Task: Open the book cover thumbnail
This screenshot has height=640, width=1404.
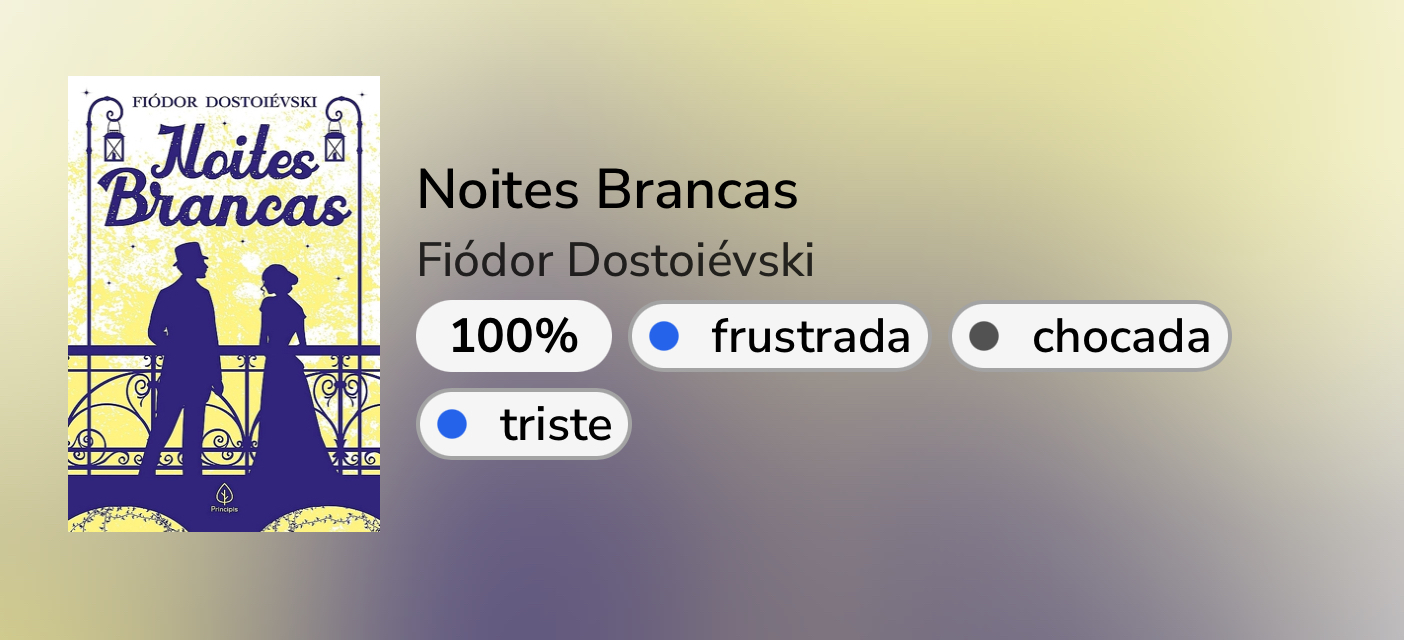Action: pyautogui.click(x=224, y=304)
